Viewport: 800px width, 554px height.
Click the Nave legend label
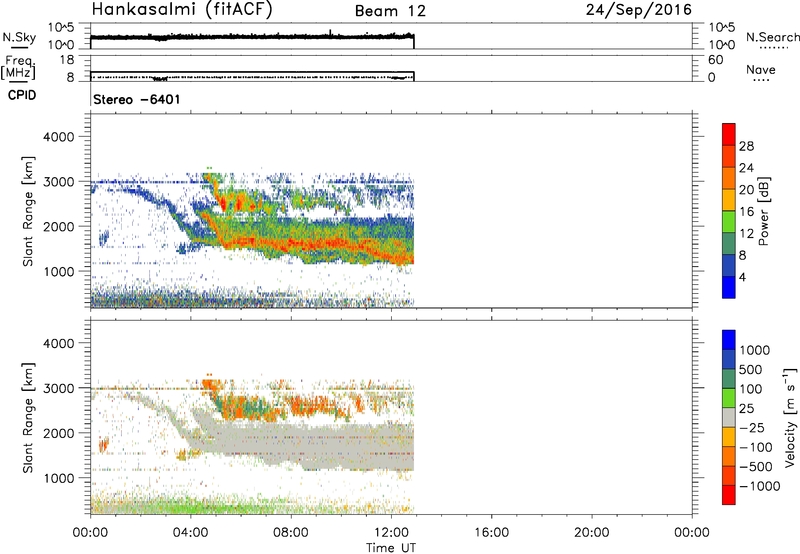[x=761, y=69]
